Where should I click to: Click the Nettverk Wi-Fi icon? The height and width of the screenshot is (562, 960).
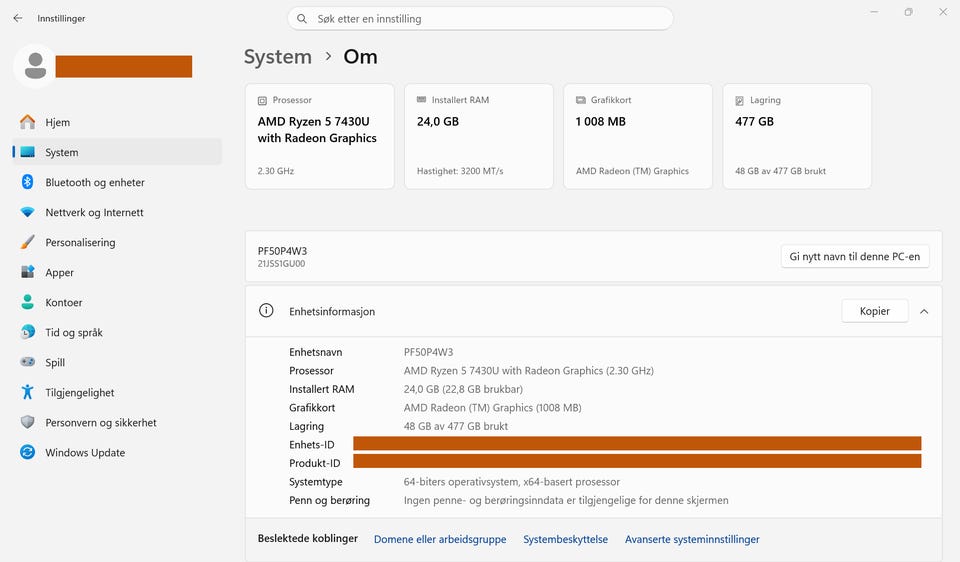(28, 212)
